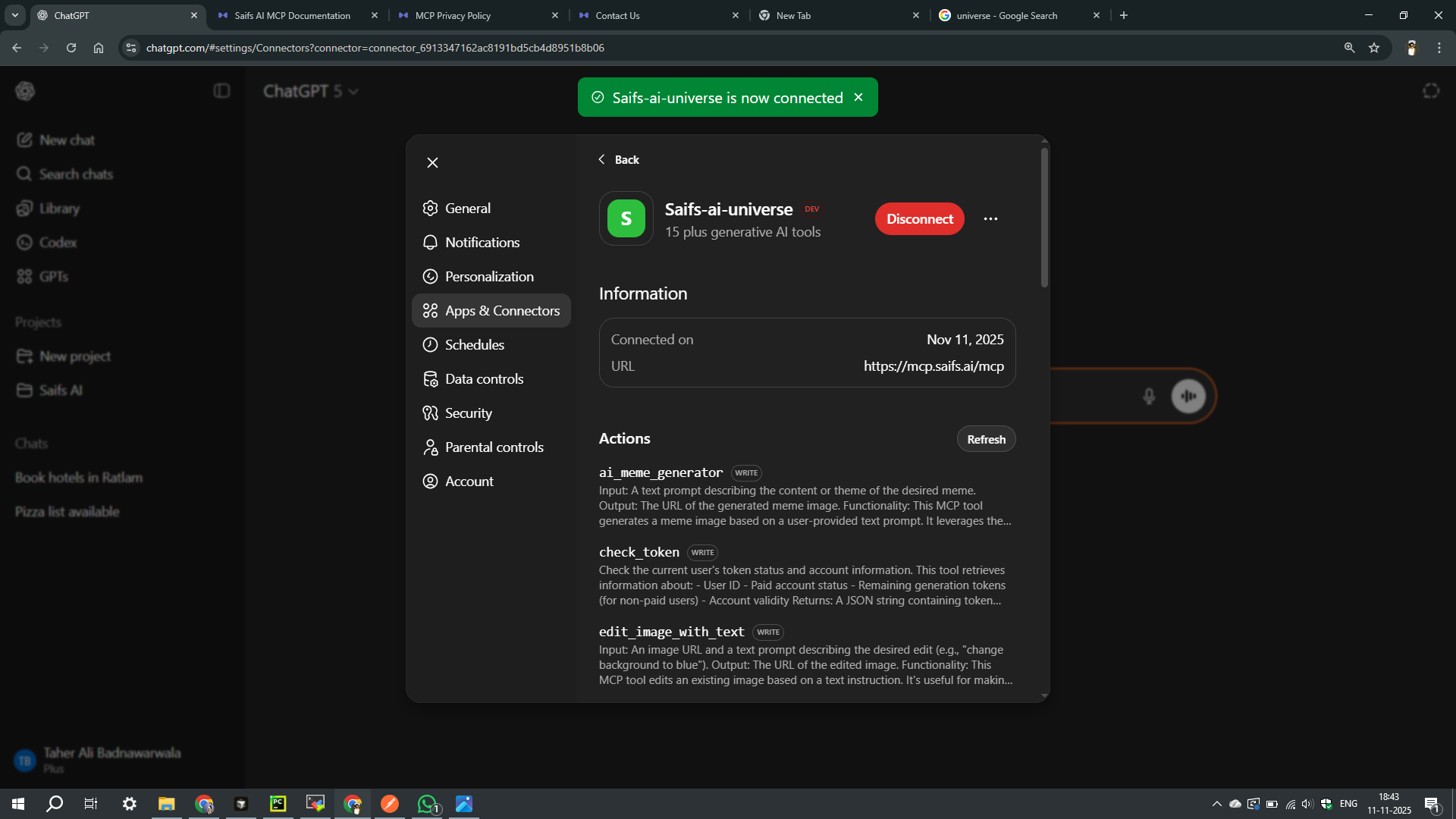Image resolution: width=1456 pixels, height=819 pixels.
Task: Click the check_token action
Action: [x=639, y=552]
